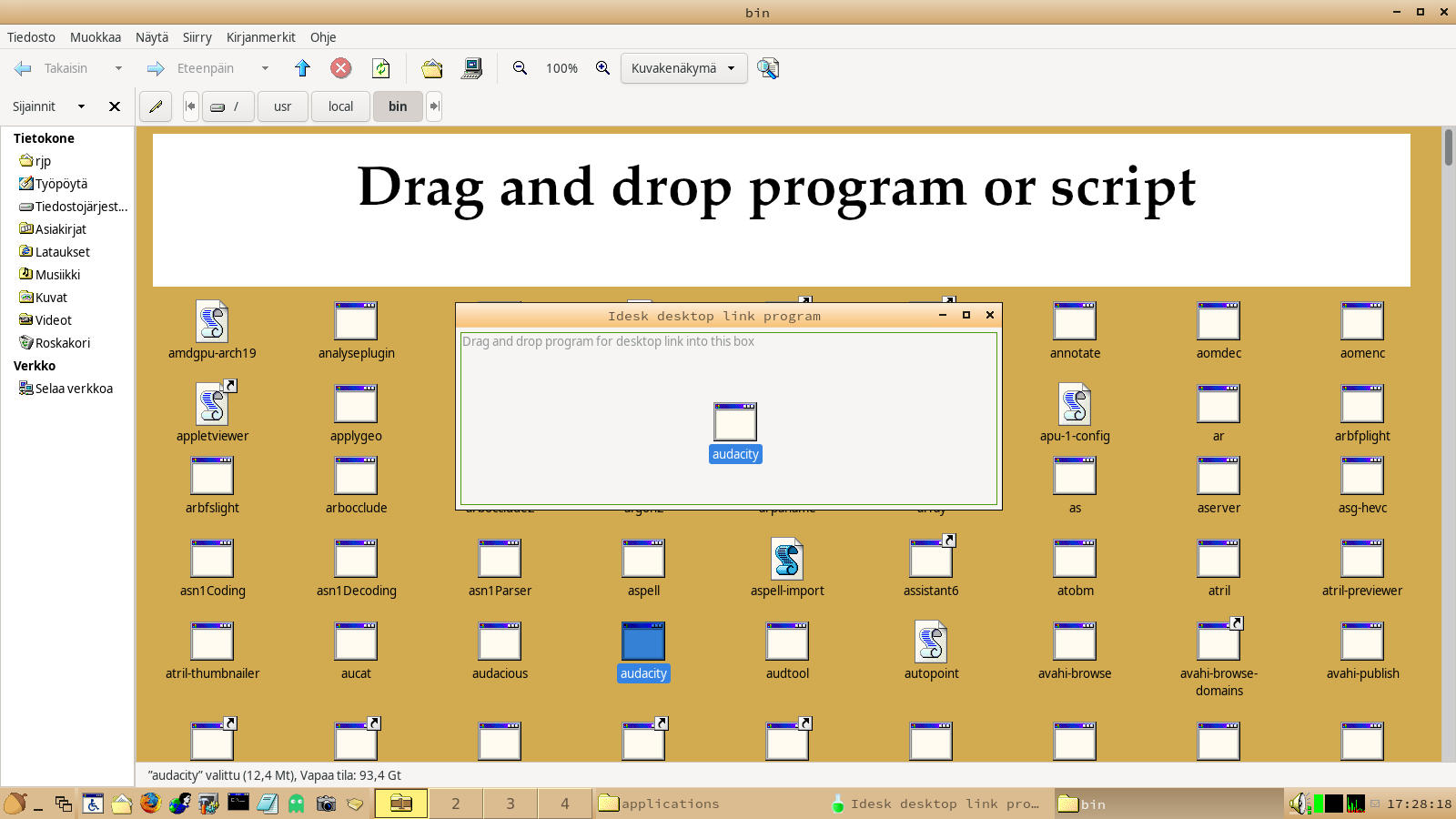1456x819 pixels.
Task: Zoom out with the magnifier minus icon
Action: pyautogui.click(x=521, y=68)
